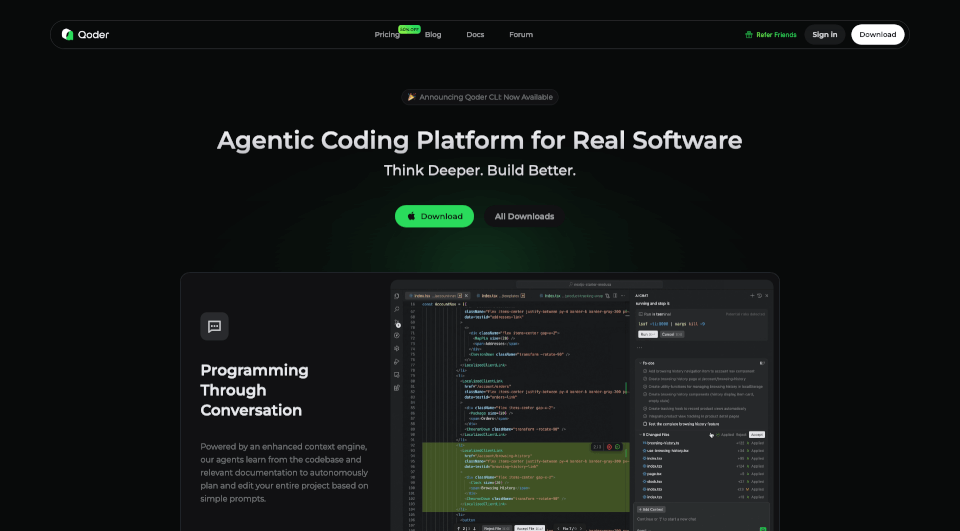Collapse the To-dos section in the chat panel

tap(641, 363)
